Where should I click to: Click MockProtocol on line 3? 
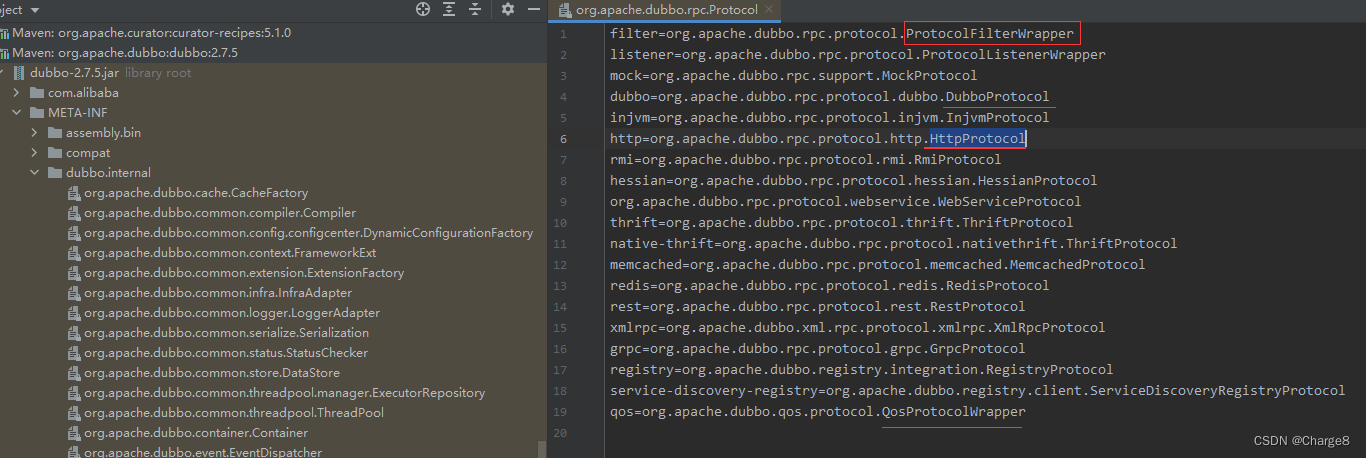pos(930,75)
